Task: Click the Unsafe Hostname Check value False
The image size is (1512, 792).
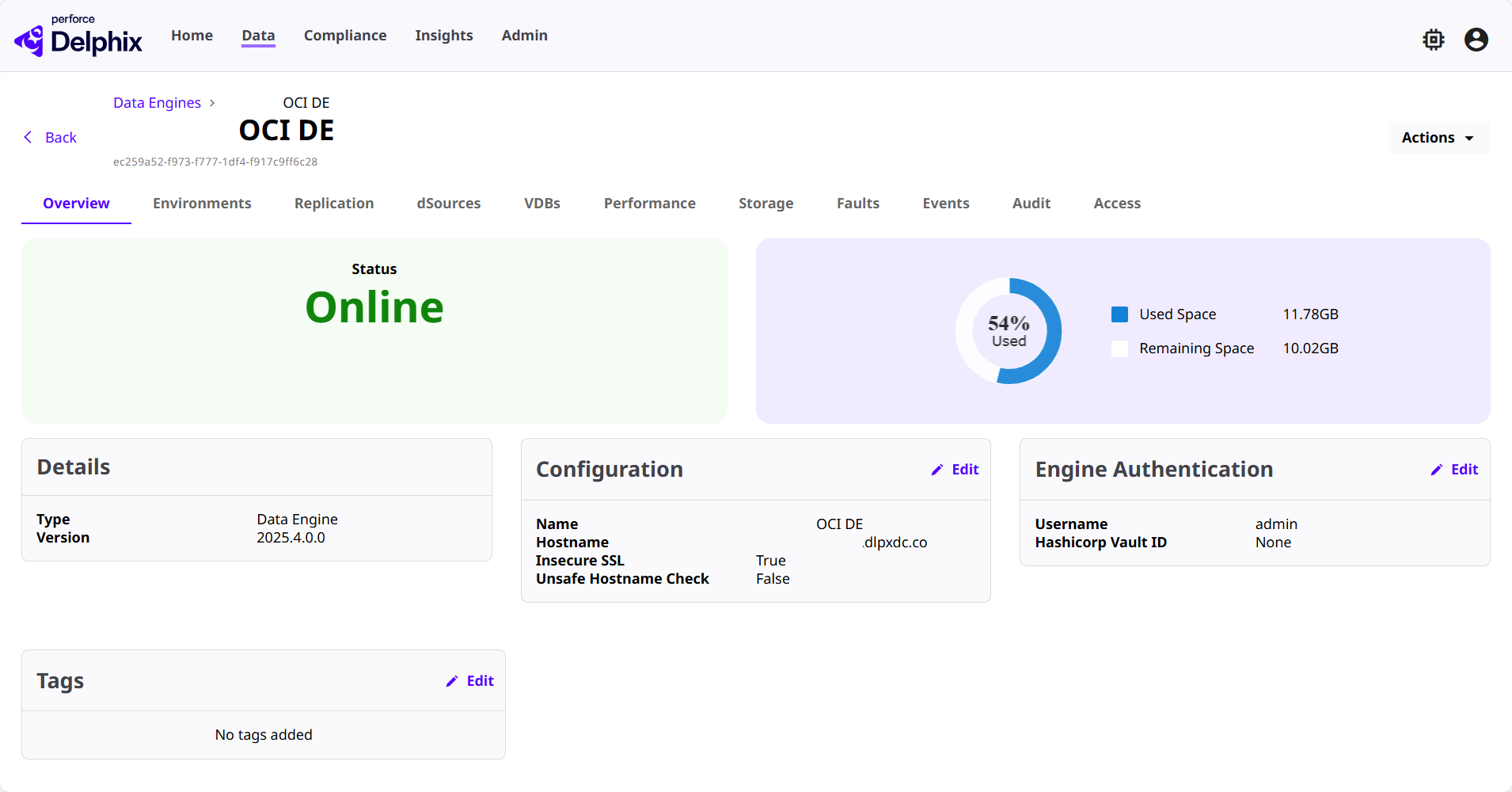Action: (773, 579)
